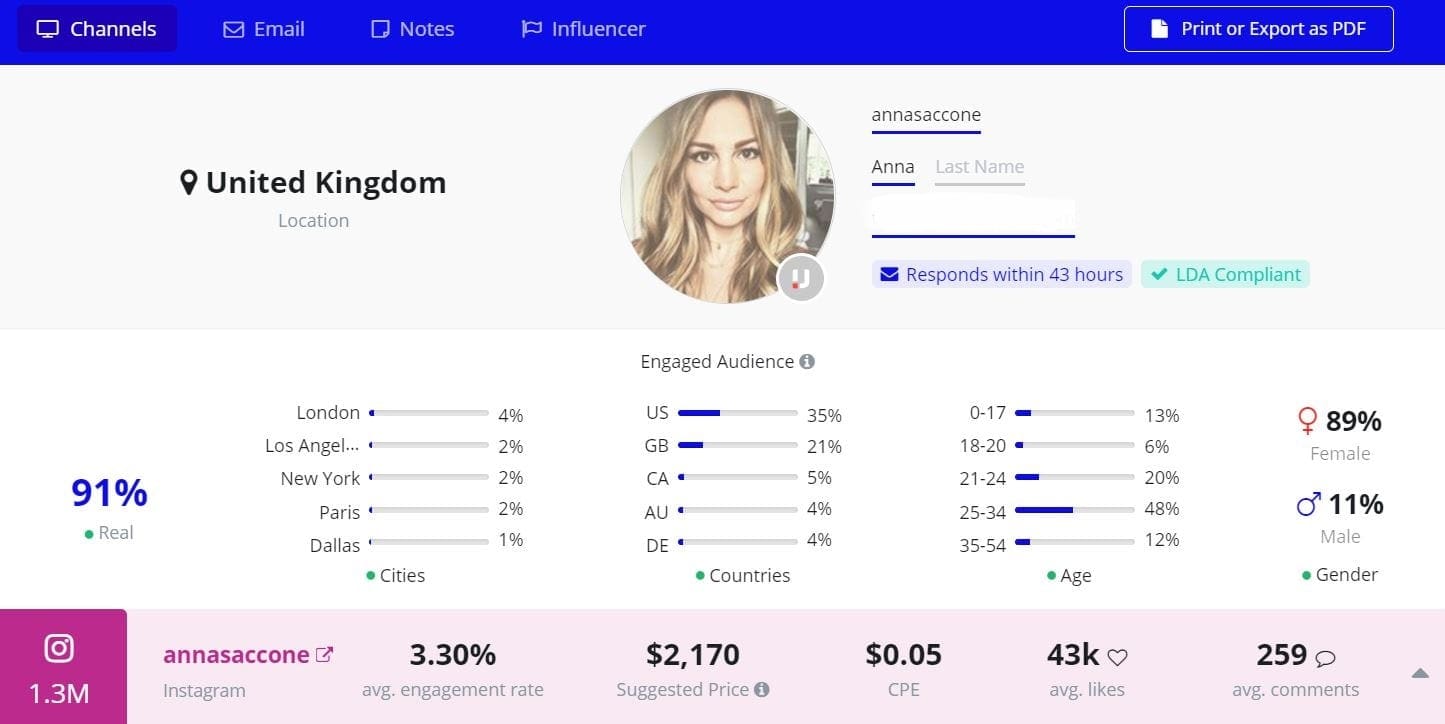Screen dimensions: 1445x724
Task: Select the Notes tab
Action: tap(412, 29)
